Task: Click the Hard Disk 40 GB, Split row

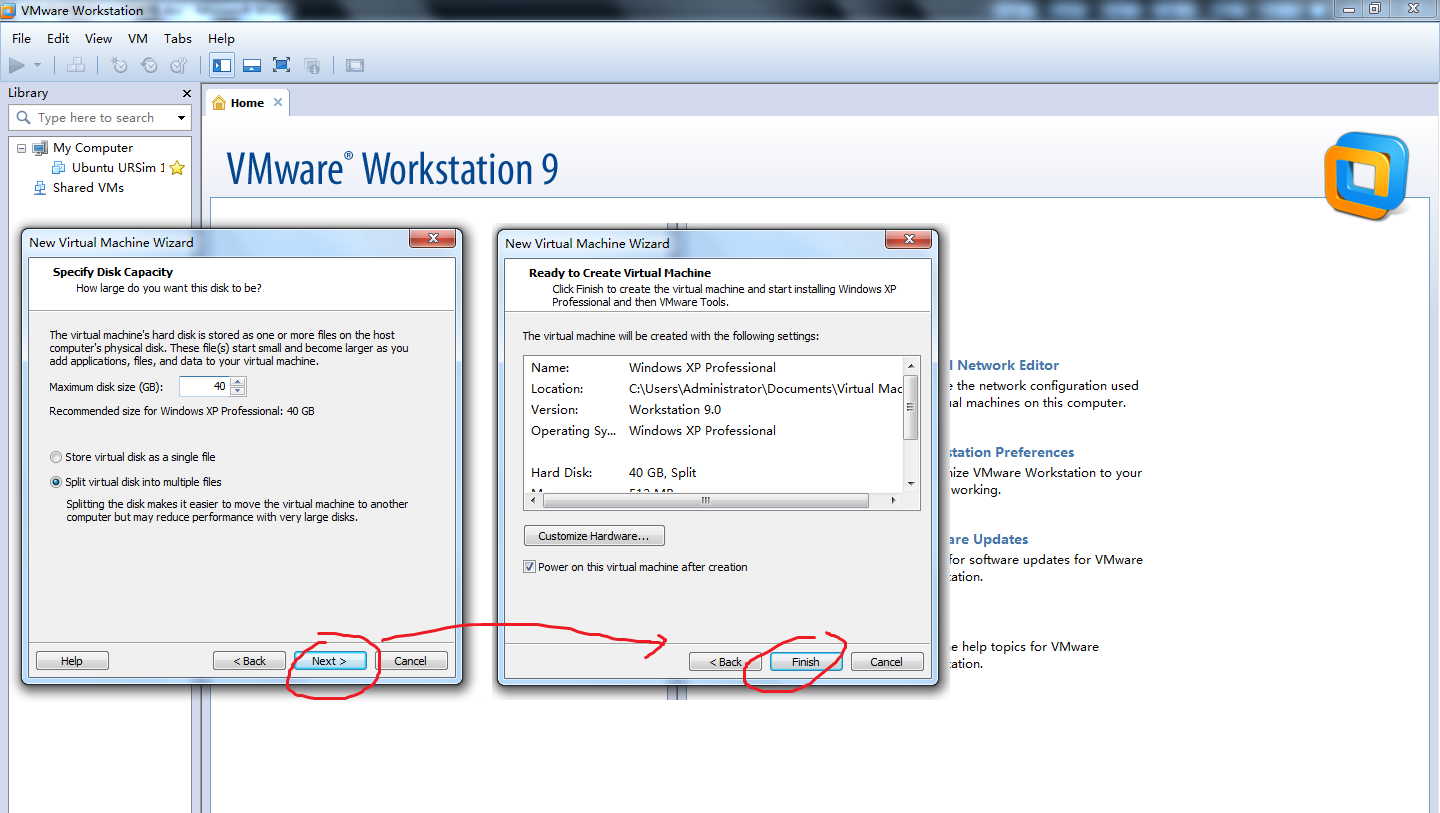Action: coord(713,473)
